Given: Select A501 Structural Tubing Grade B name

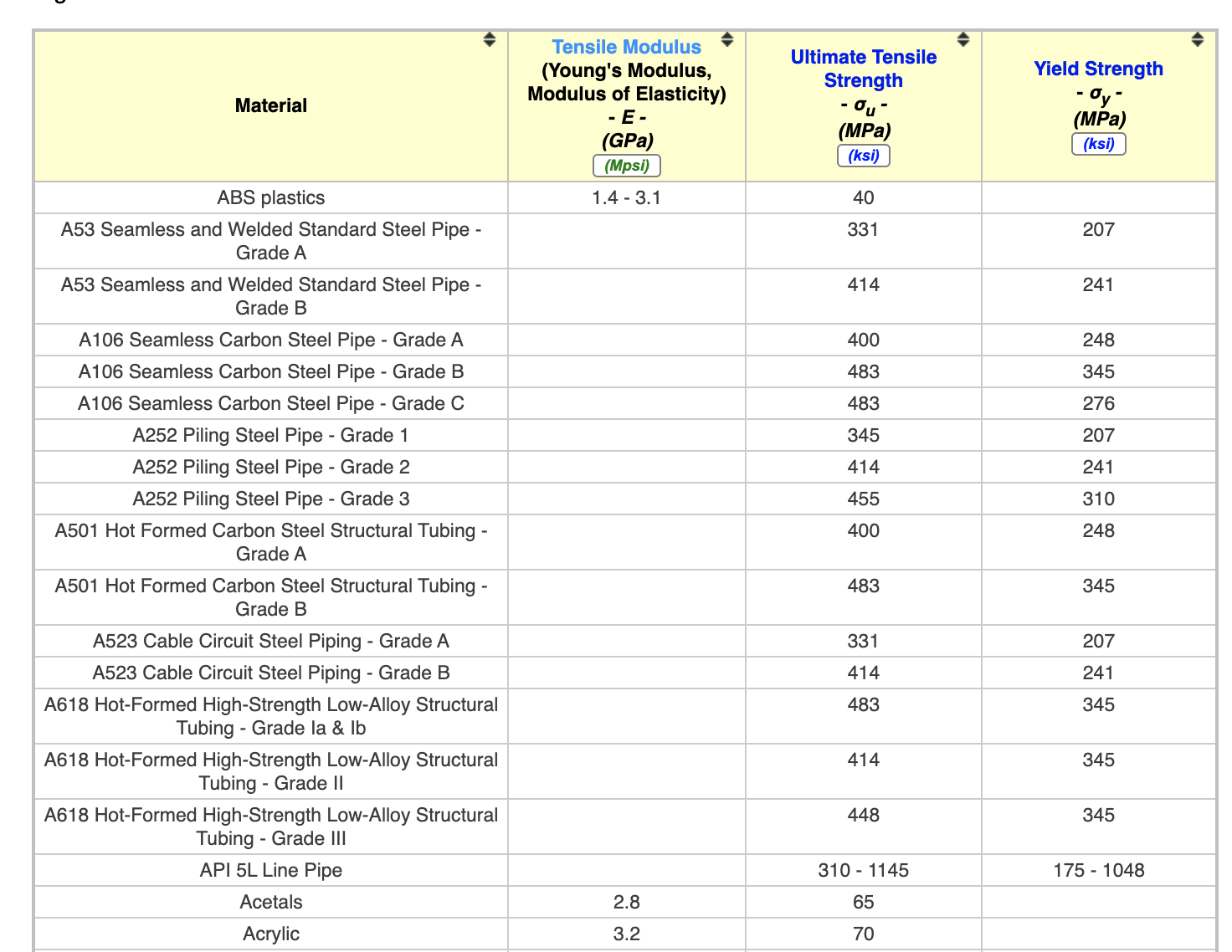Looking at the screenshot, I should 271,597.
